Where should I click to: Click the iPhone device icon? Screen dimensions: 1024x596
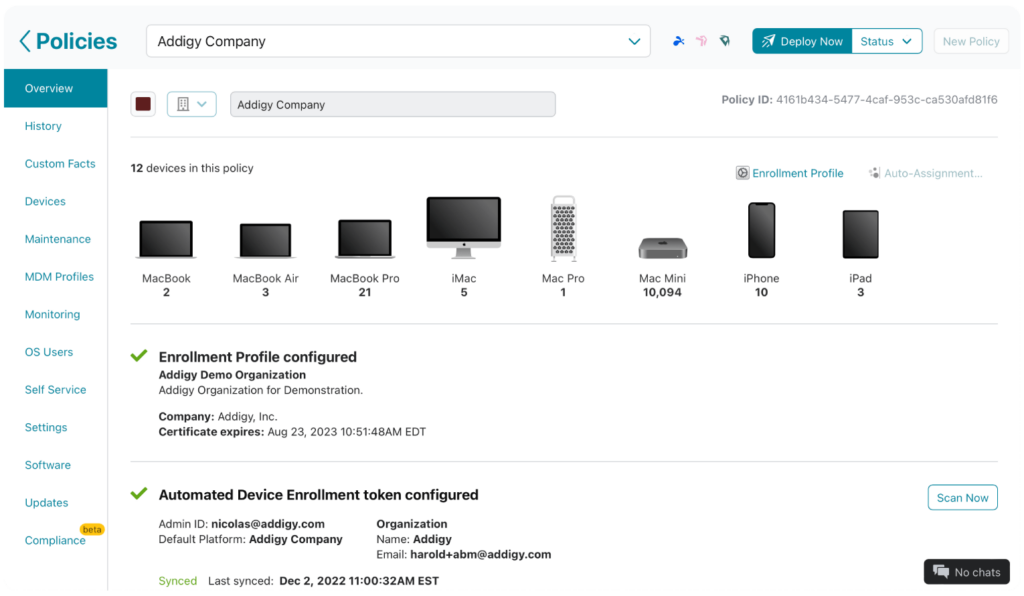761,230
